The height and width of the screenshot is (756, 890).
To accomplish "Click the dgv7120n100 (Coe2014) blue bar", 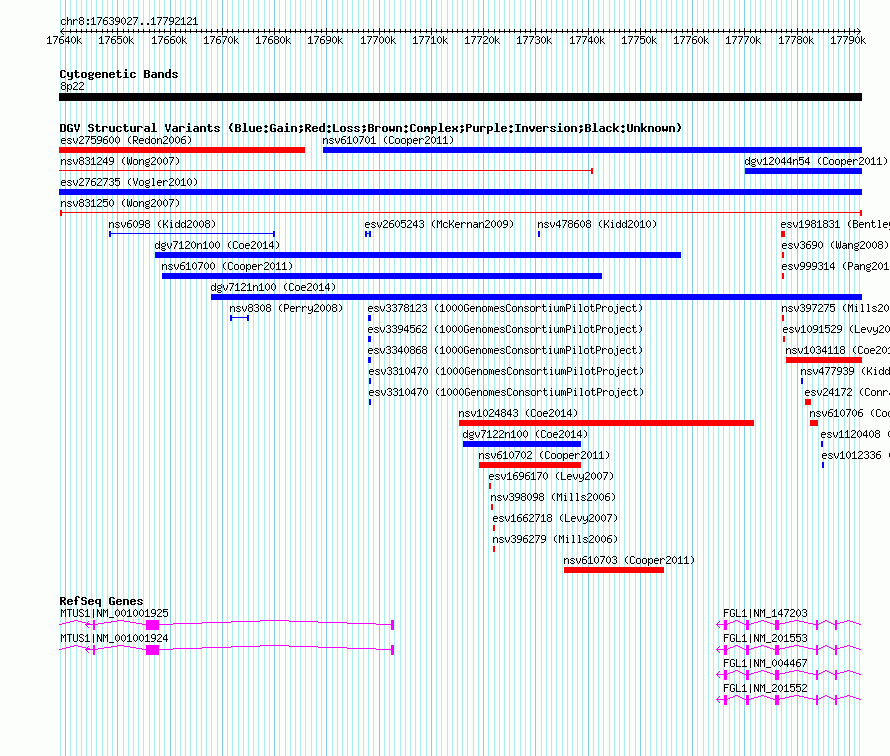I will [418, 255].
